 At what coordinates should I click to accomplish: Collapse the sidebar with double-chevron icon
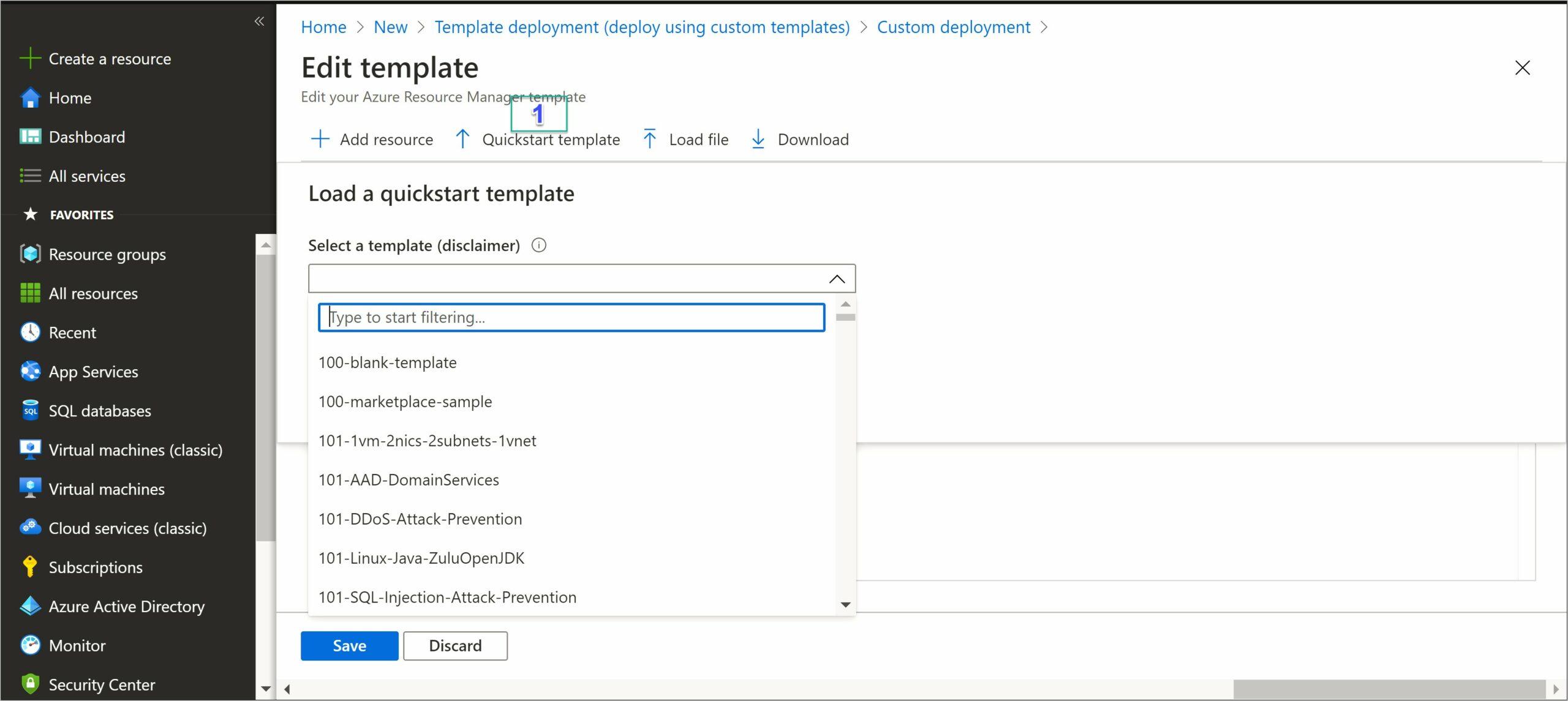coord(259,21)
